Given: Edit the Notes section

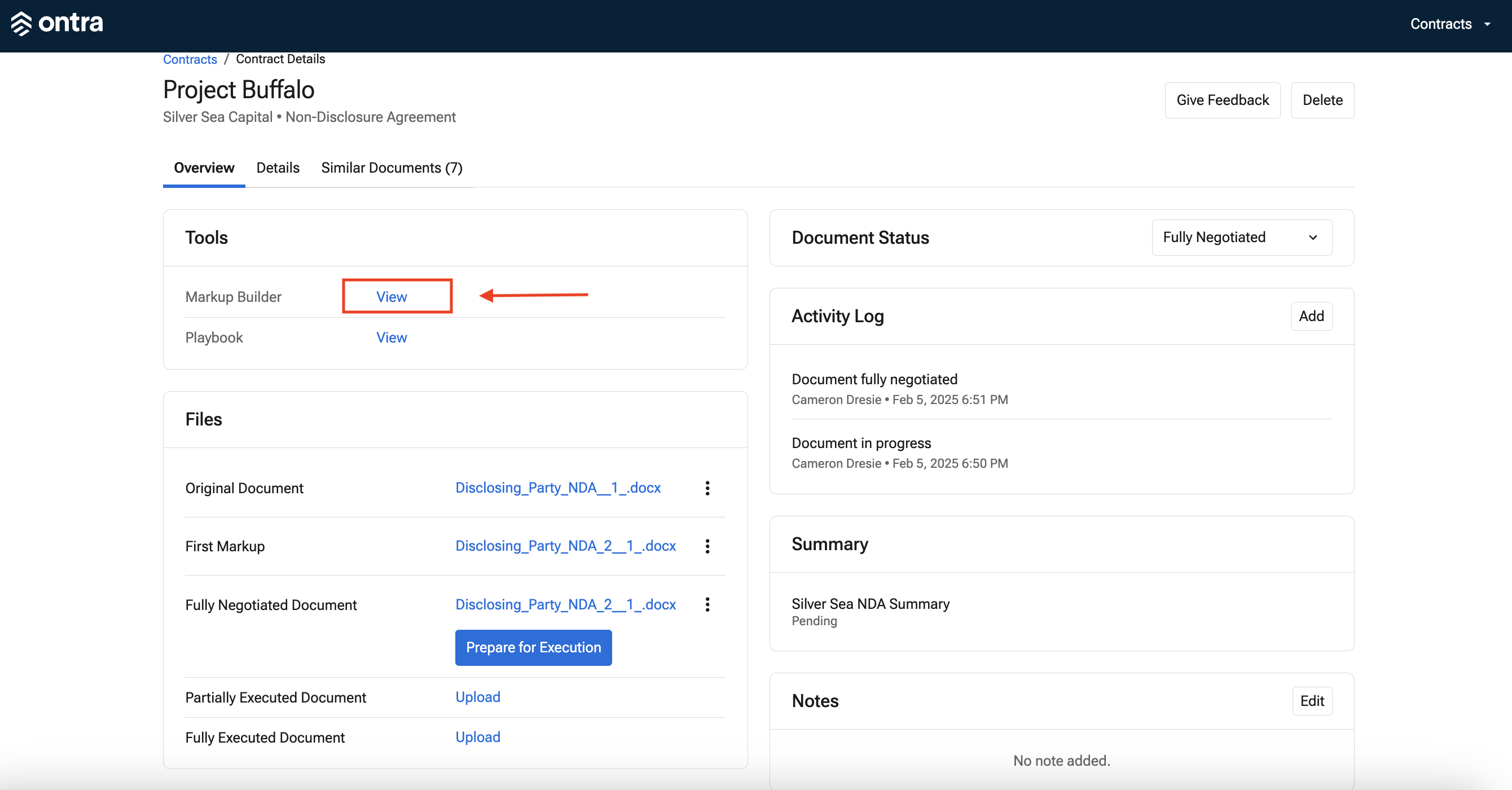Looking at the screenshot, I should point(1311,701).
